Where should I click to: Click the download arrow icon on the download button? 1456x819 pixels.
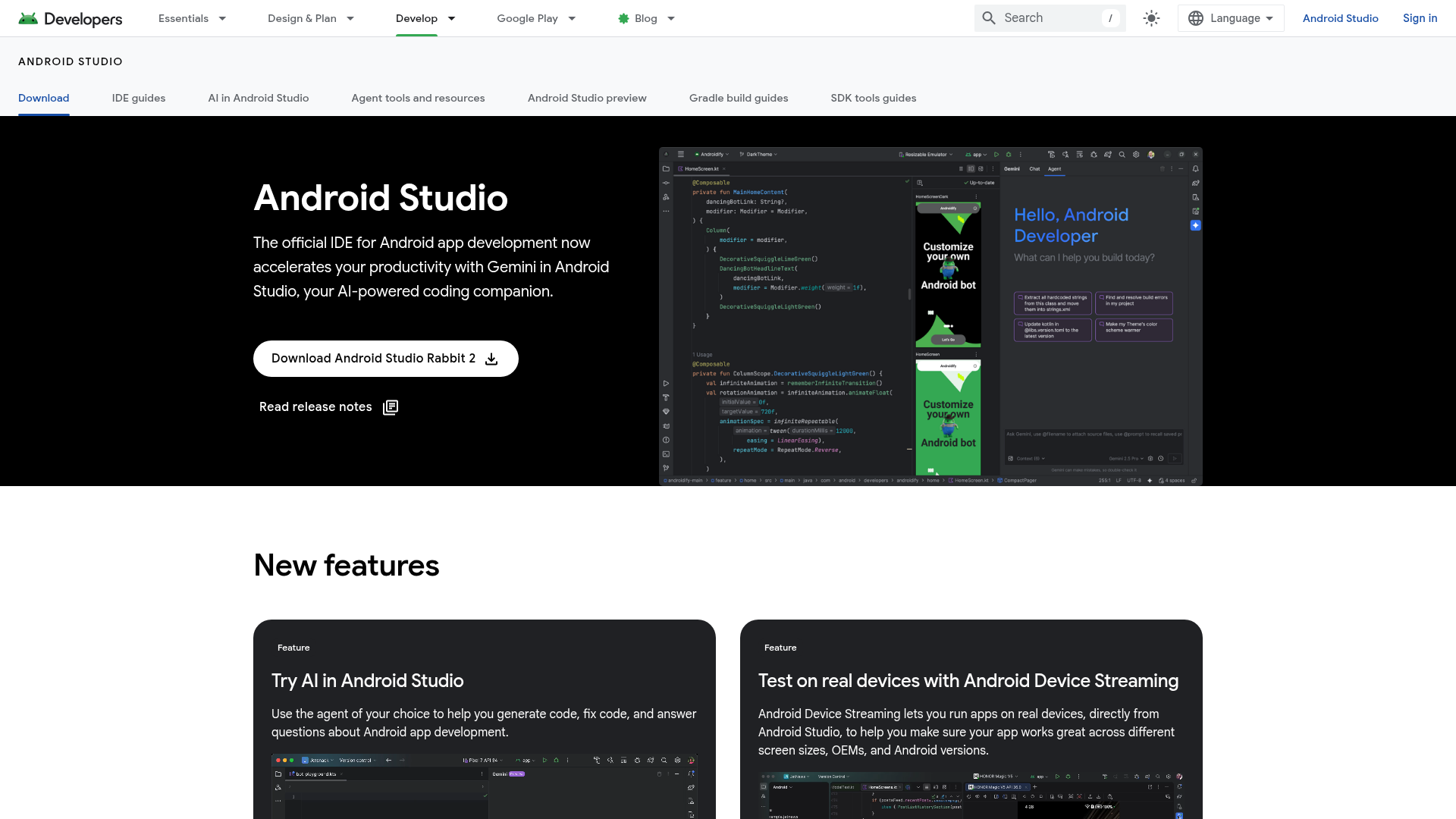(491, 359)
